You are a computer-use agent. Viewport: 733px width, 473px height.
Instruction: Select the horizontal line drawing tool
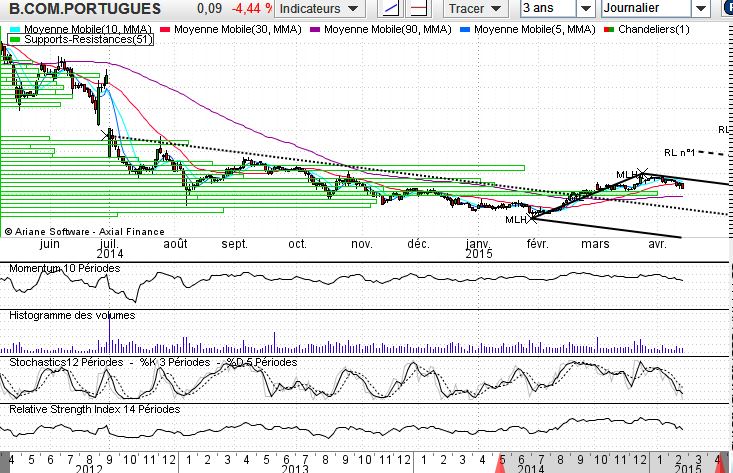[x=420, y=9]
